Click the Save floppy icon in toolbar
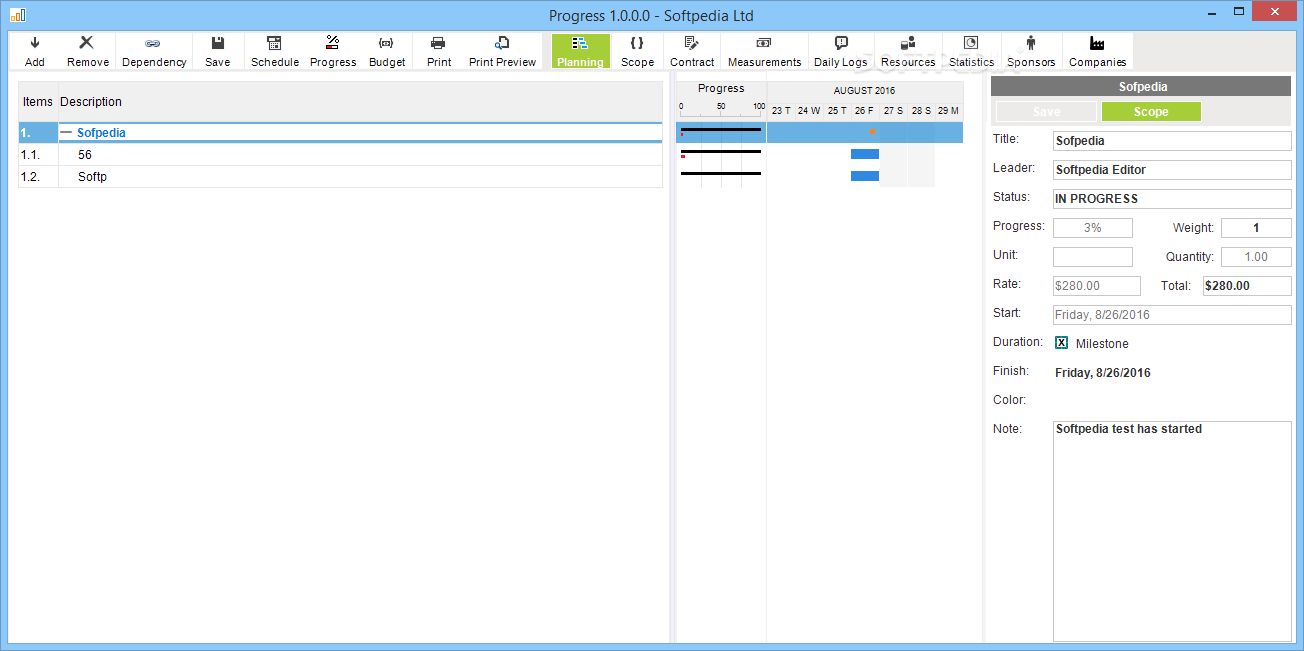Screen dimensions: 1304x651 coord(217,51)
